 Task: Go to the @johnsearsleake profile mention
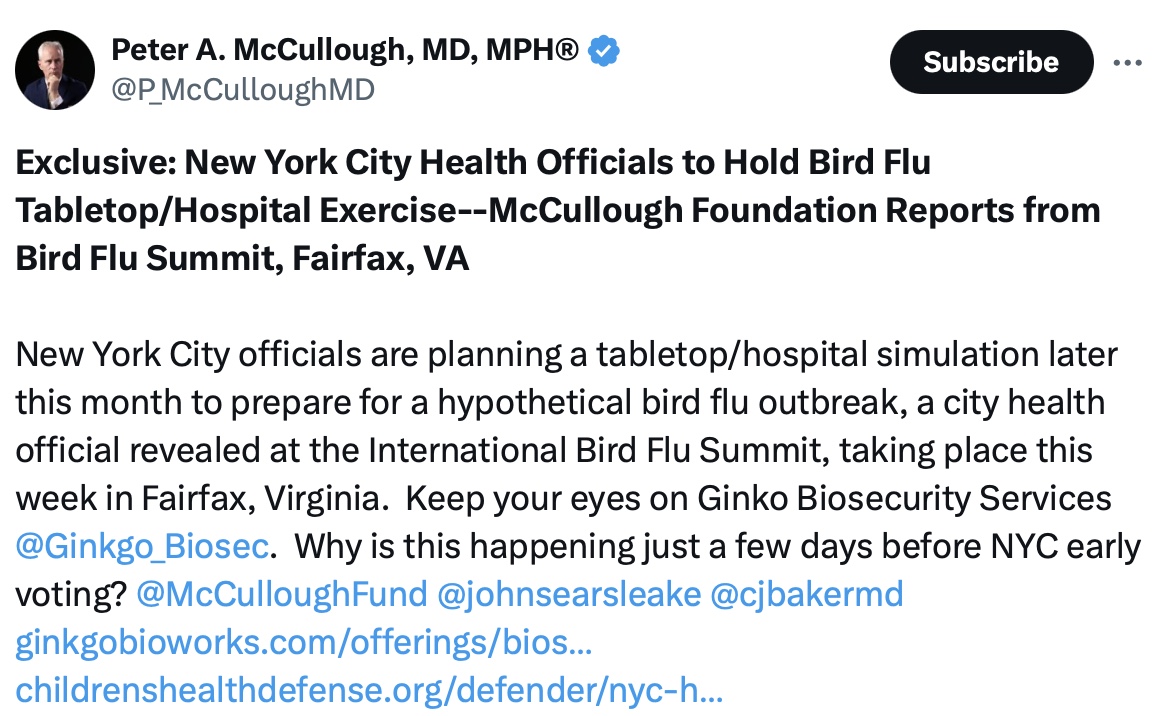569,594
